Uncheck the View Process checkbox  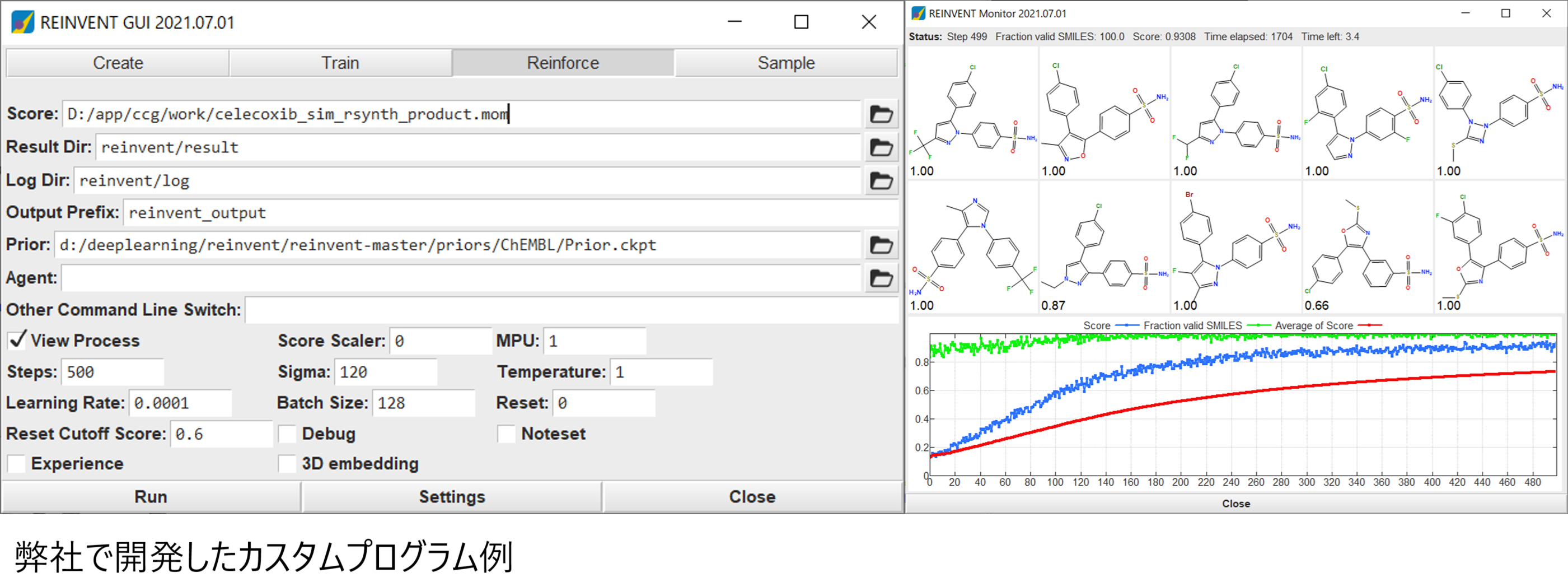click(17, 341)
